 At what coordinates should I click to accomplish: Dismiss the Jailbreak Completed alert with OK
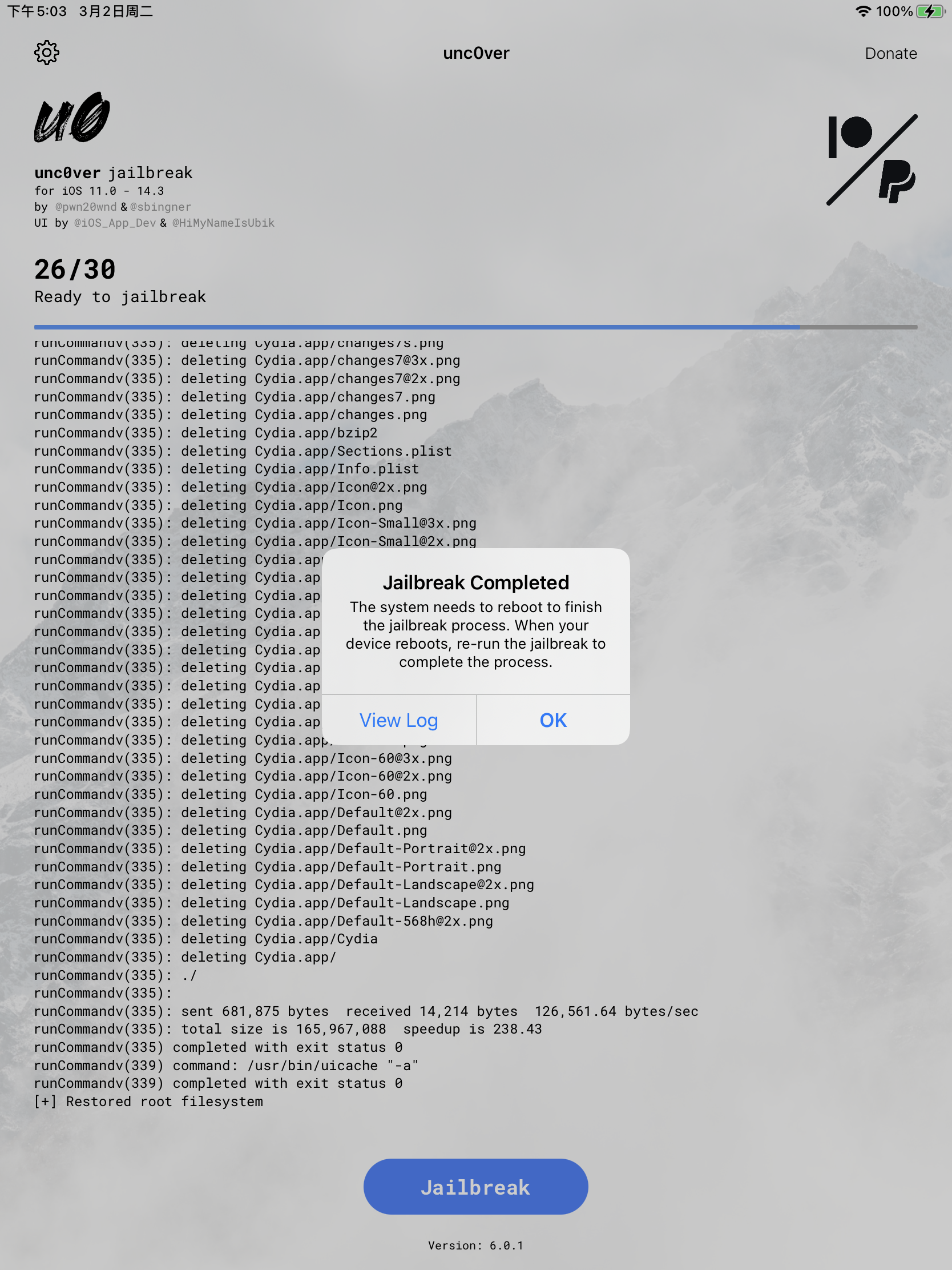coord(552,720)
